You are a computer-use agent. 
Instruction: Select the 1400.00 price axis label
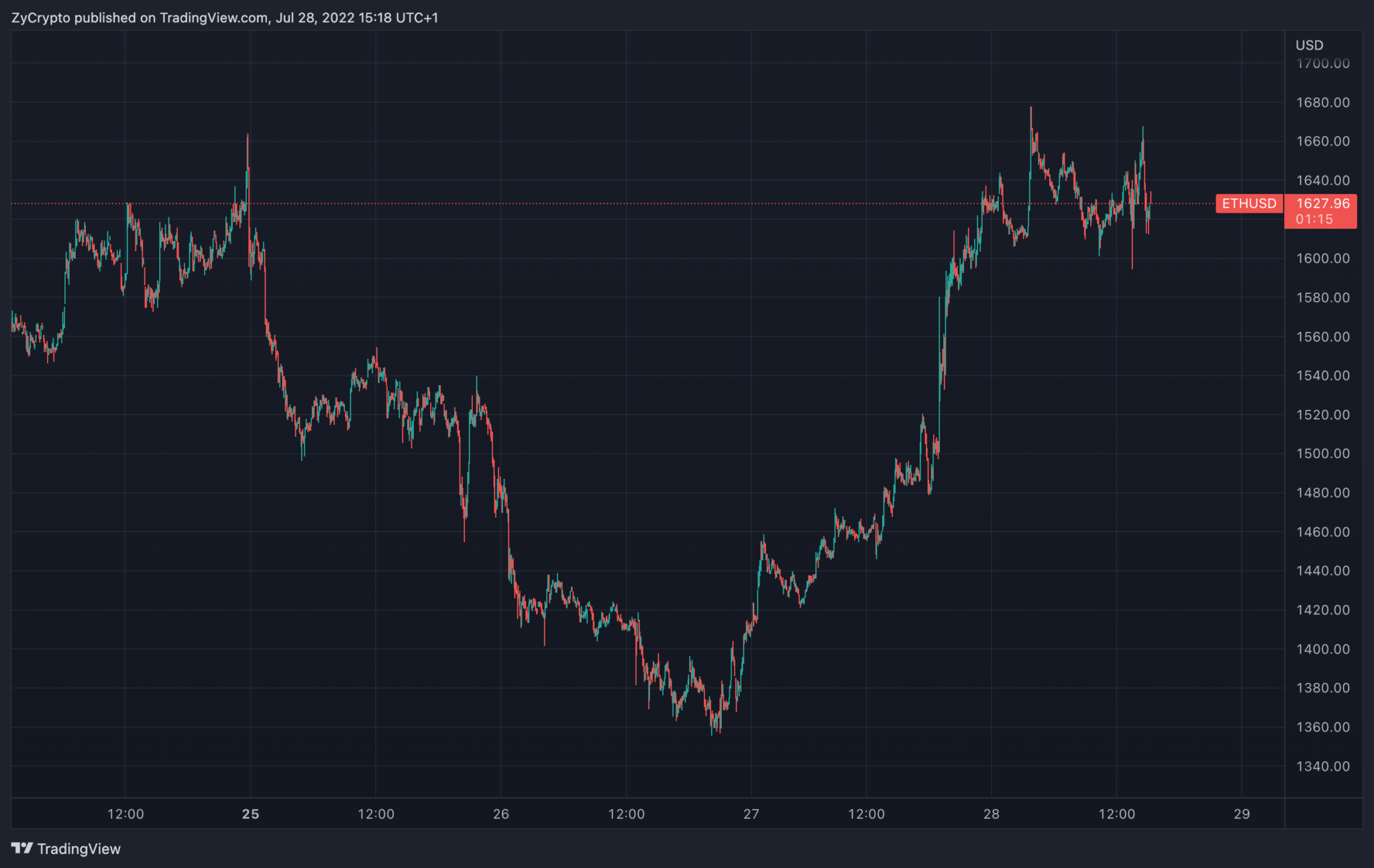tap(1322, 649)
